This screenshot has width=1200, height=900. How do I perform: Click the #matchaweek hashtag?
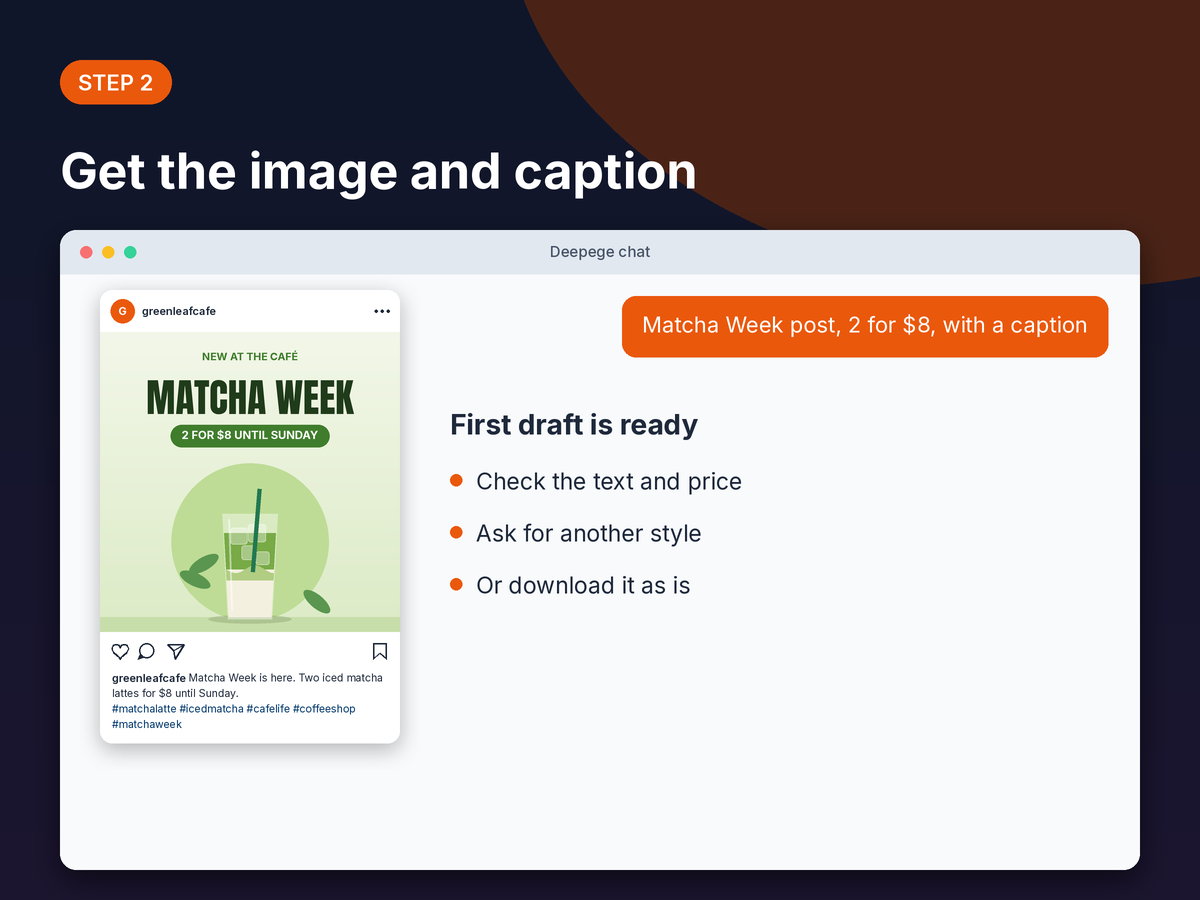147,724
